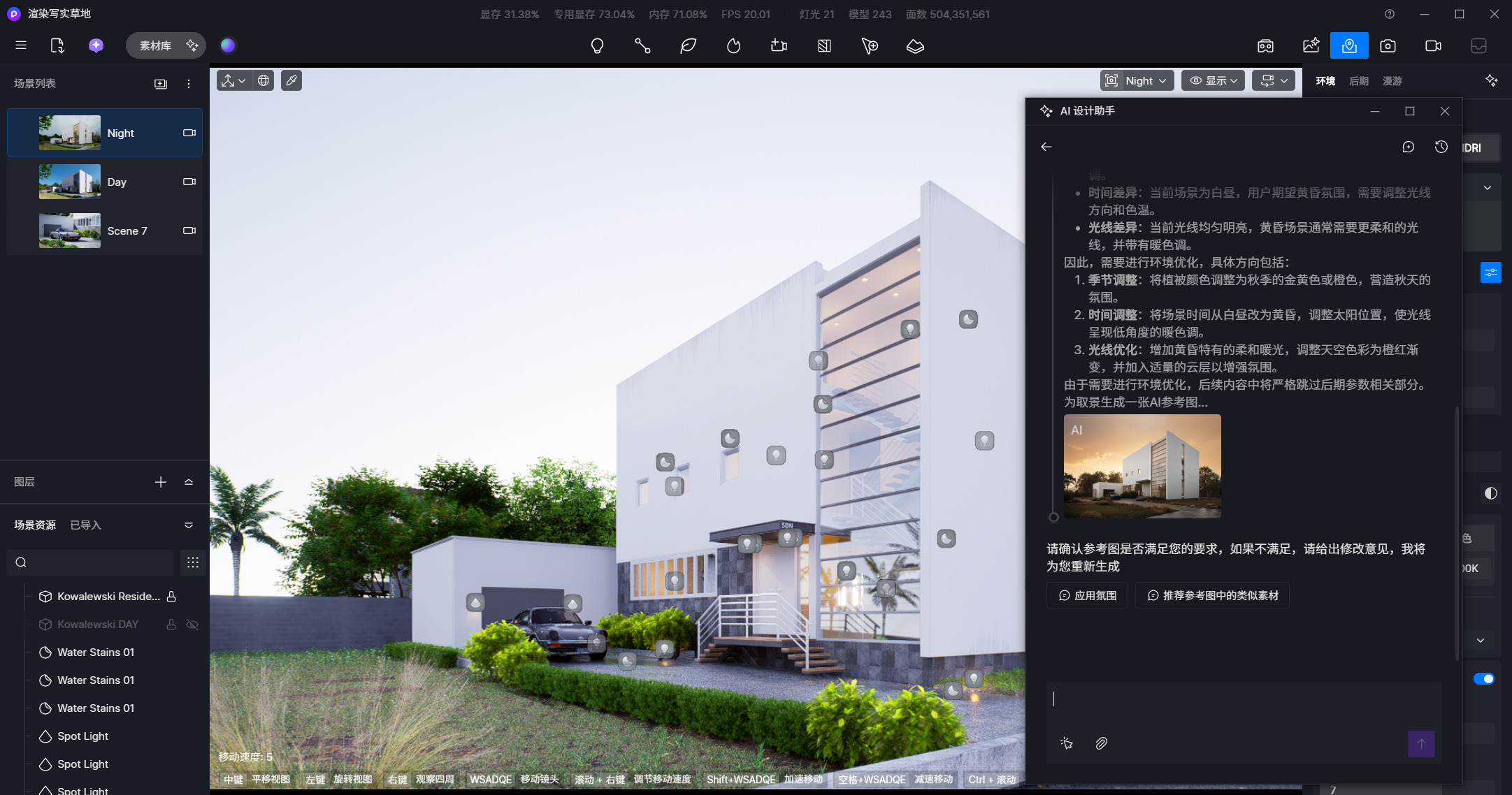Viewport: 1512px width, 795px height.
Task: Toggle camera icon for Day scene
Action: [x=189, y=182]
